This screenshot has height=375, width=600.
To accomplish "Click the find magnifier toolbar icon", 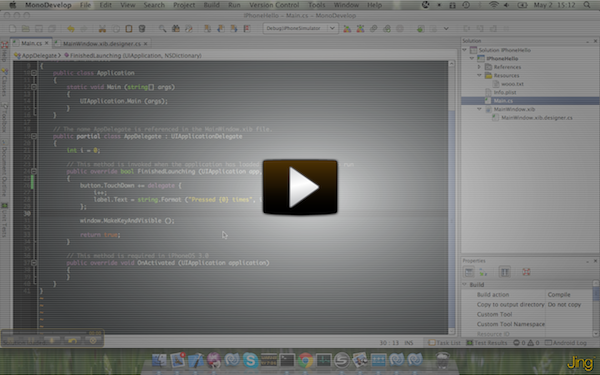I will click(163, 29).
